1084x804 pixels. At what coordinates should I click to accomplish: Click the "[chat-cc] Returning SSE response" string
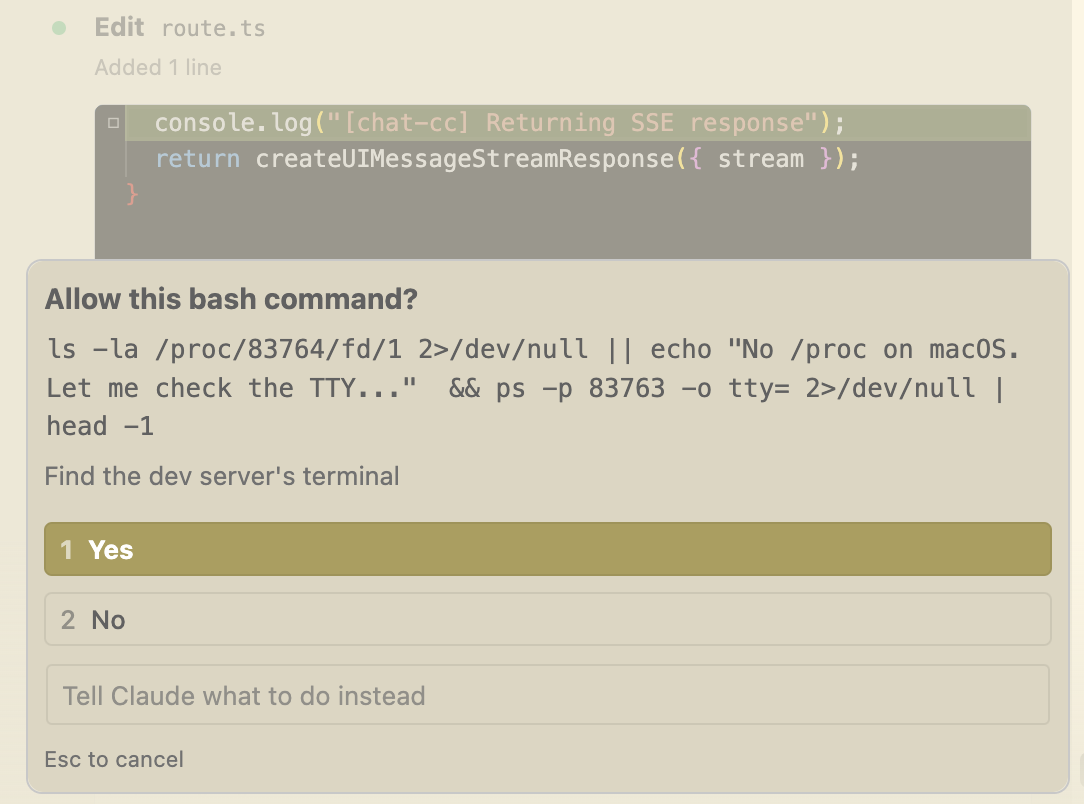tap(574, 123)
